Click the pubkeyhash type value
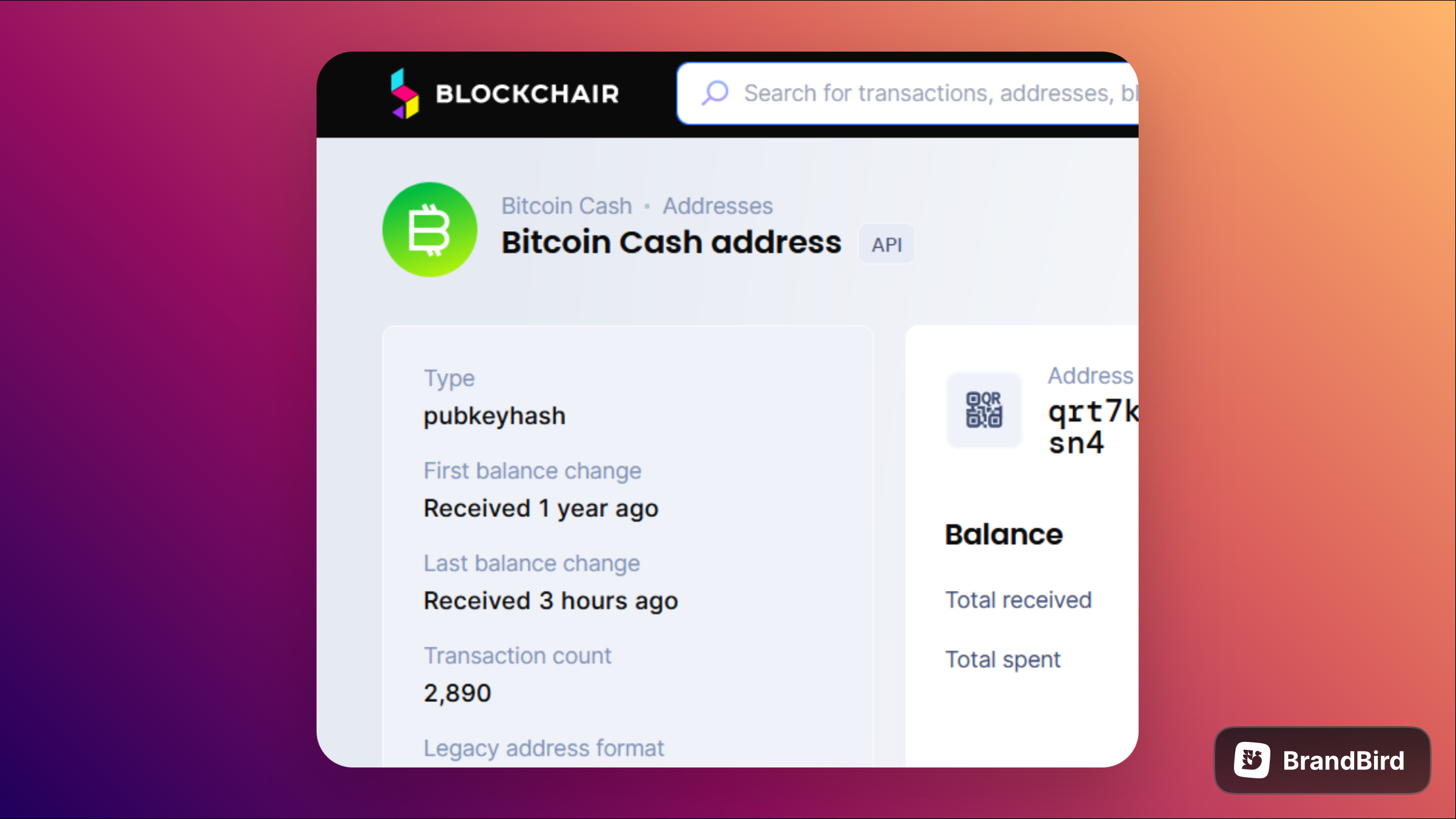1456x819 pixels. [x=494, y=416]
